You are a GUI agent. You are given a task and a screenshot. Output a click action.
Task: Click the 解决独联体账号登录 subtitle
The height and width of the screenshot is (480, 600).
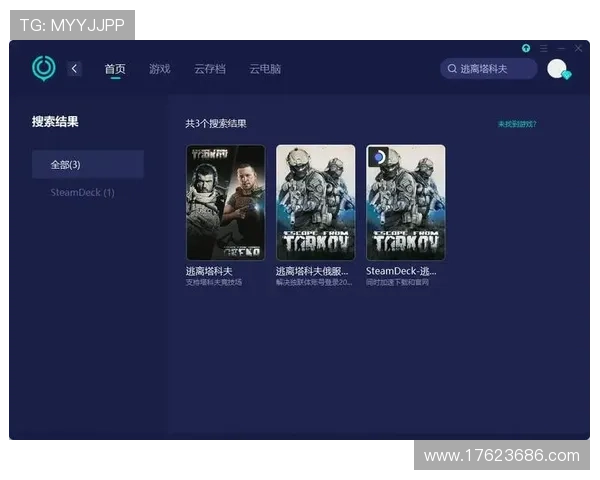point(314,282)
